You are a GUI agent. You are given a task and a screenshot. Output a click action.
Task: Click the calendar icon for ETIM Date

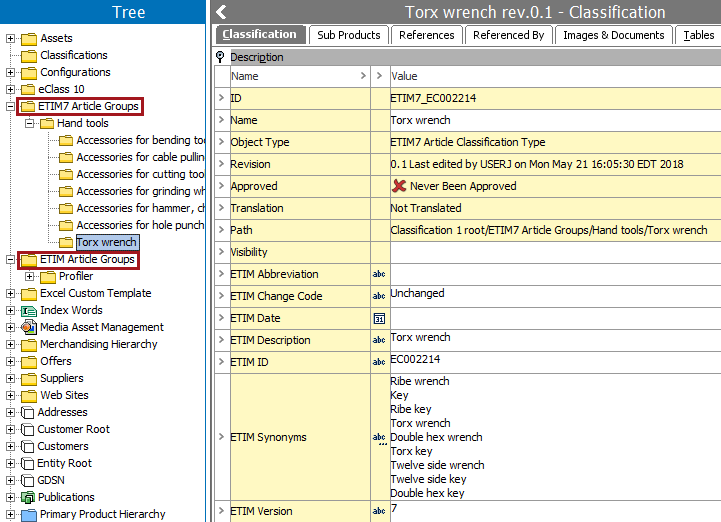pyautogui.click(x=379, y=318)
